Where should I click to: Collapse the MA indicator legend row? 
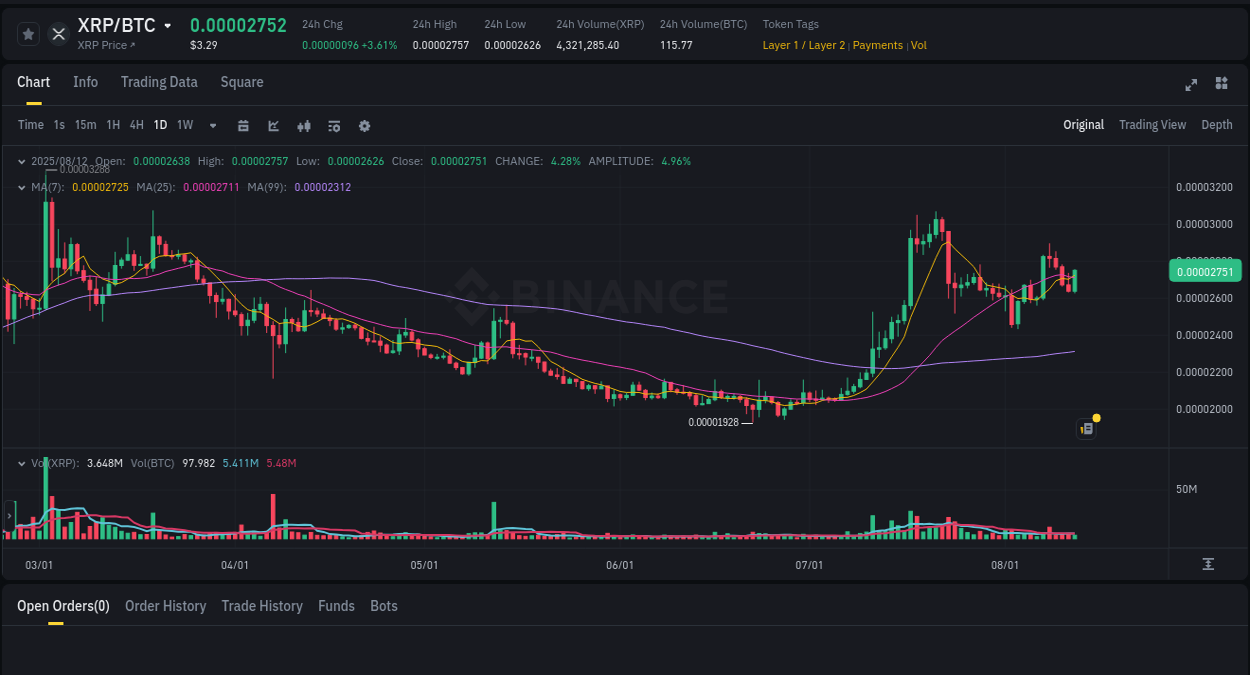click(22, 187)
